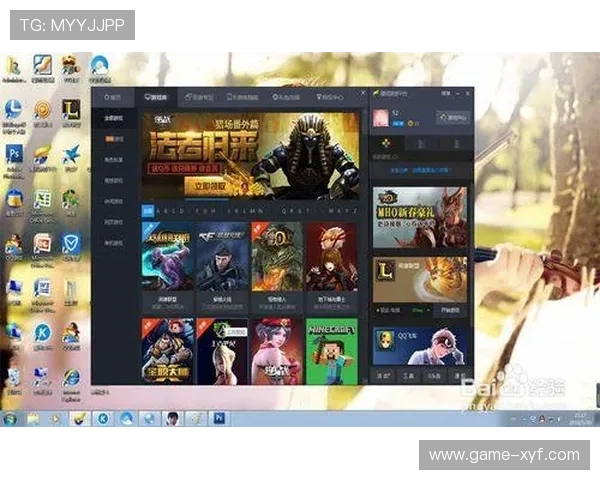Open the blue swallow Xunlei desktop icon
This screenshot has width=600, height=480.
click(72, 154)
